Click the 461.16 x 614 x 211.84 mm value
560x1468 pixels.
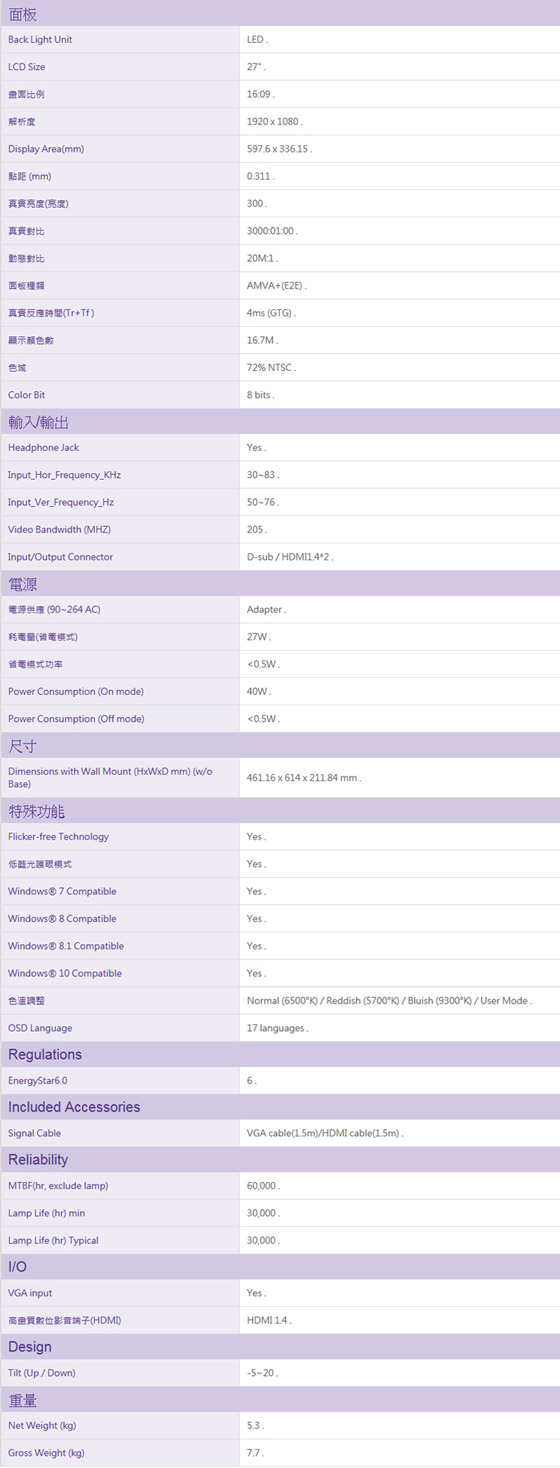click(302, 777)
